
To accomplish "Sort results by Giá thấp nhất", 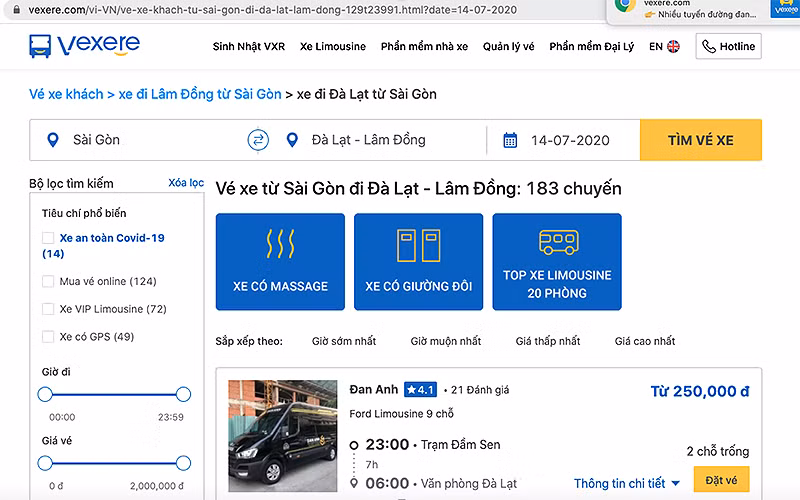I will 548,341.
